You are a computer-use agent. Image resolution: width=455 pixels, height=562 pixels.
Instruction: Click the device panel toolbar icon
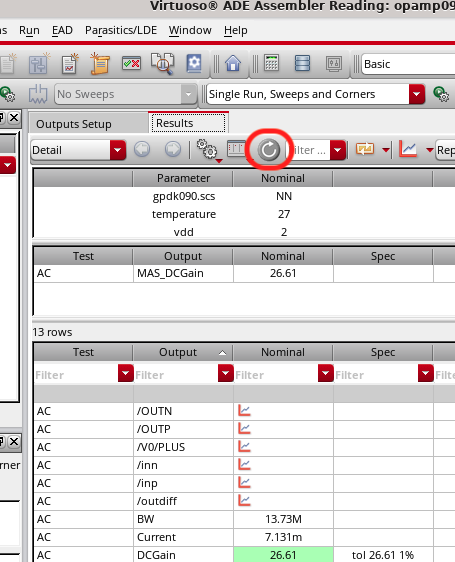(334, 64)
